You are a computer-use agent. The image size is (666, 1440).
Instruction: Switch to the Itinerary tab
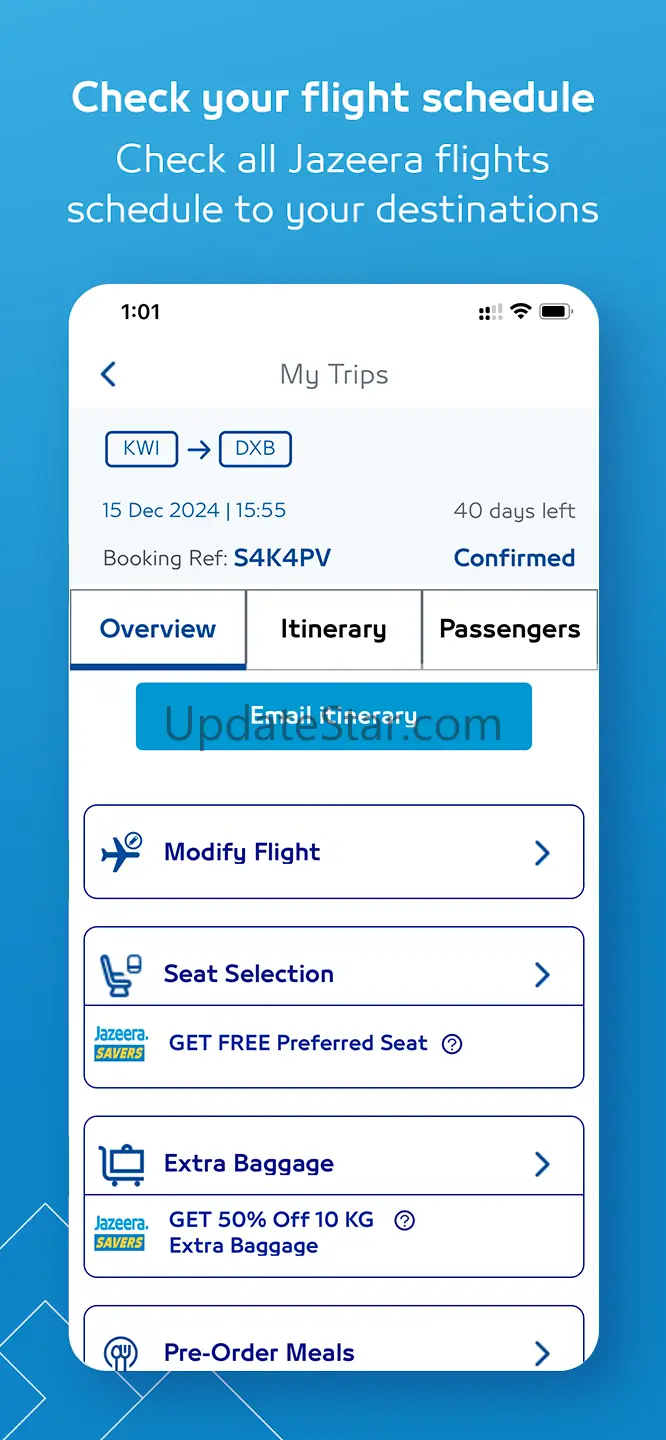[333, 629]
